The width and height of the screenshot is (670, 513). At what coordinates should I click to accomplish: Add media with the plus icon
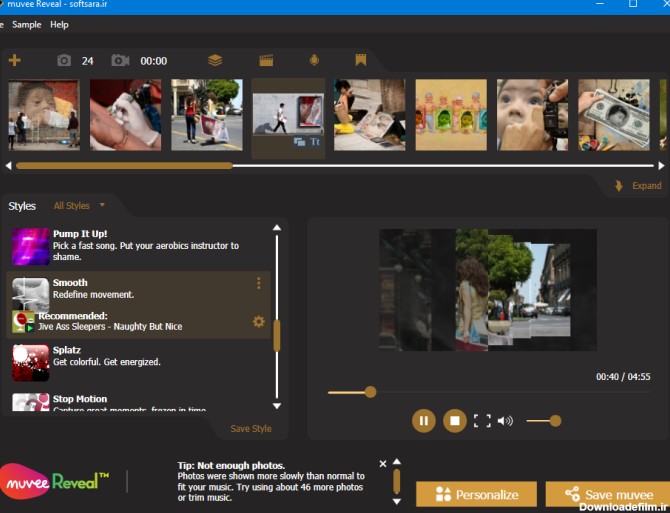(x=15, y=60)
